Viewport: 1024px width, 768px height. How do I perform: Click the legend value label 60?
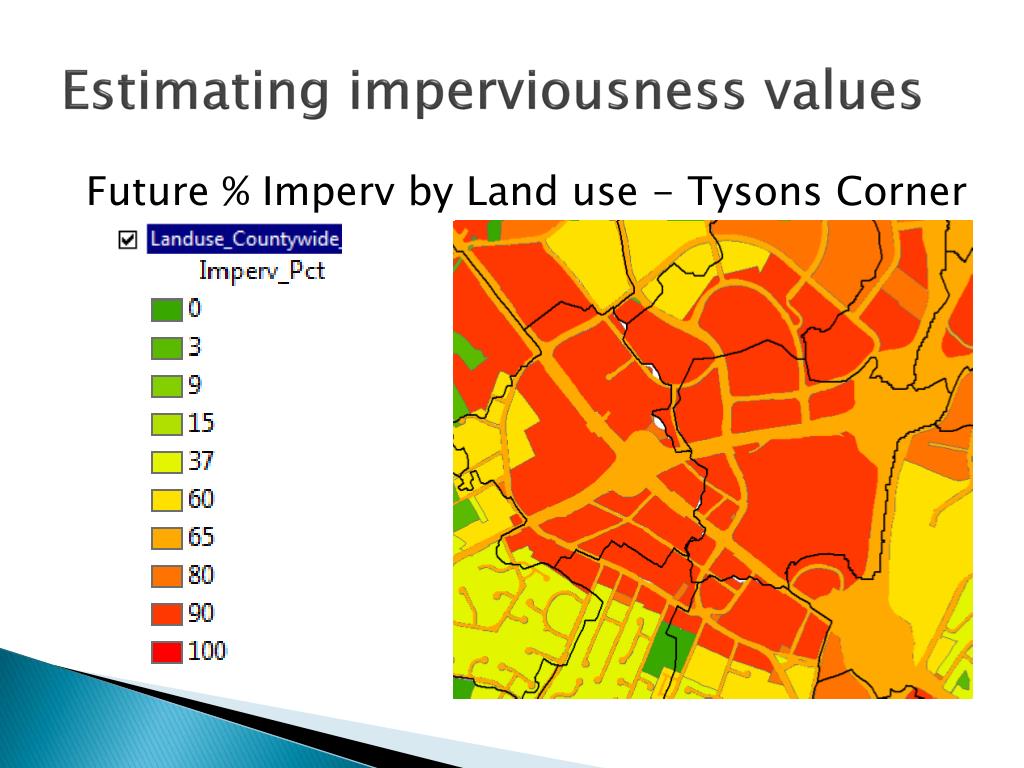[x=201, y=499]
